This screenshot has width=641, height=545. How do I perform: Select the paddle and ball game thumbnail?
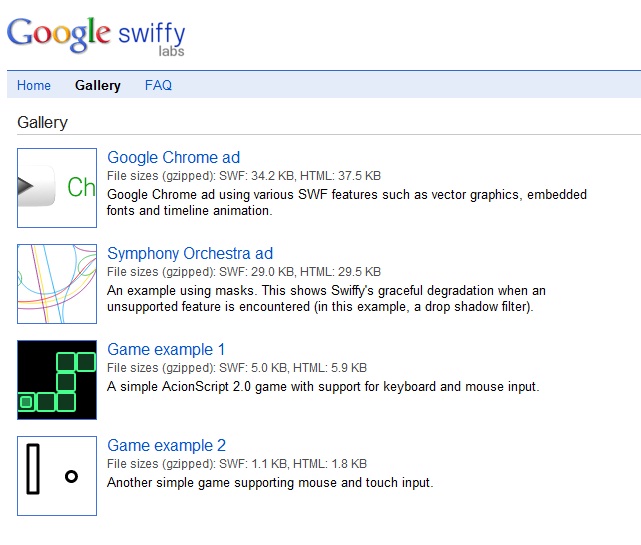pos(57,476)
